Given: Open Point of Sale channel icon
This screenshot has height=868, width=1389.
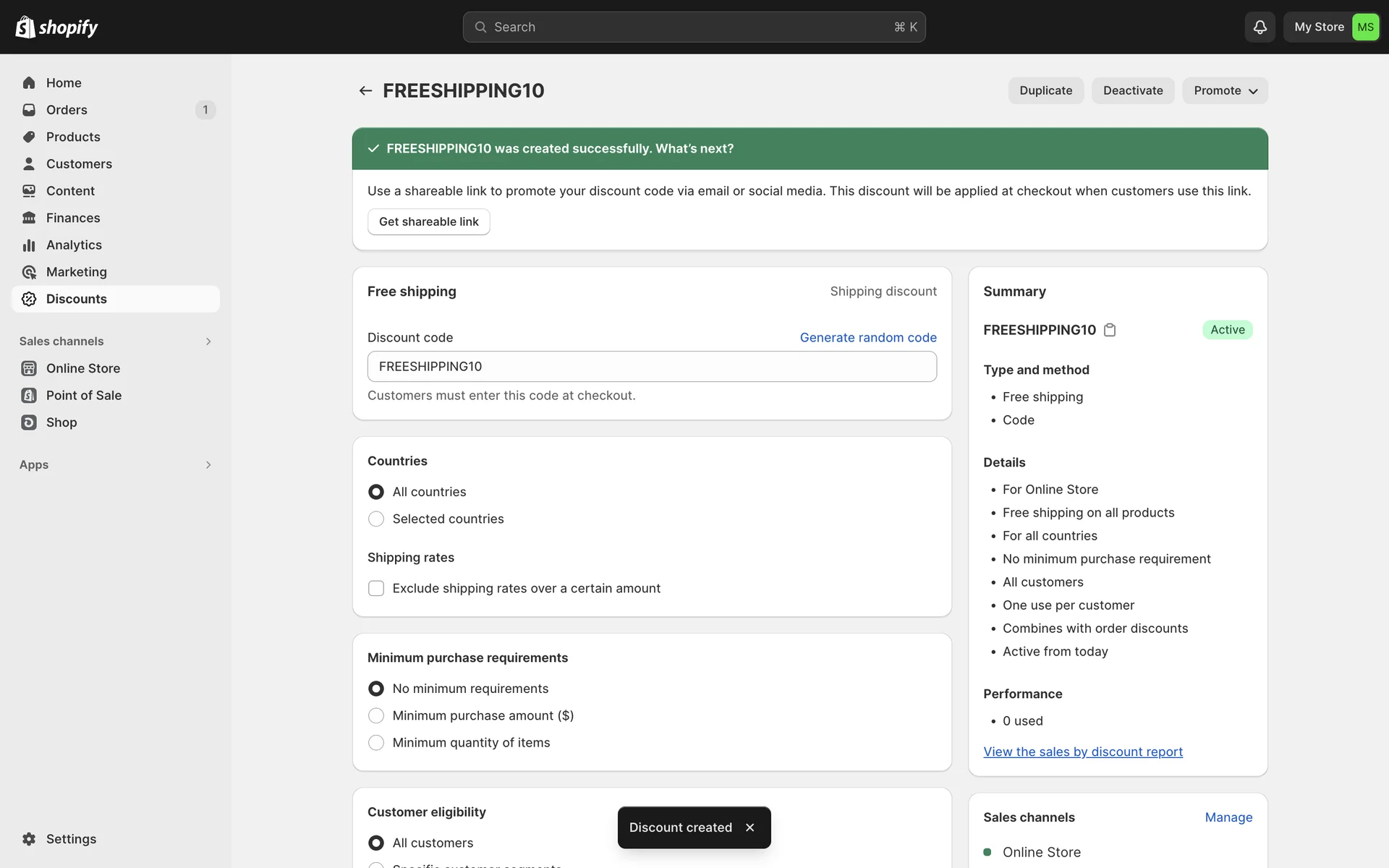Looking at the screenshot, I should [x=29, y=396].
